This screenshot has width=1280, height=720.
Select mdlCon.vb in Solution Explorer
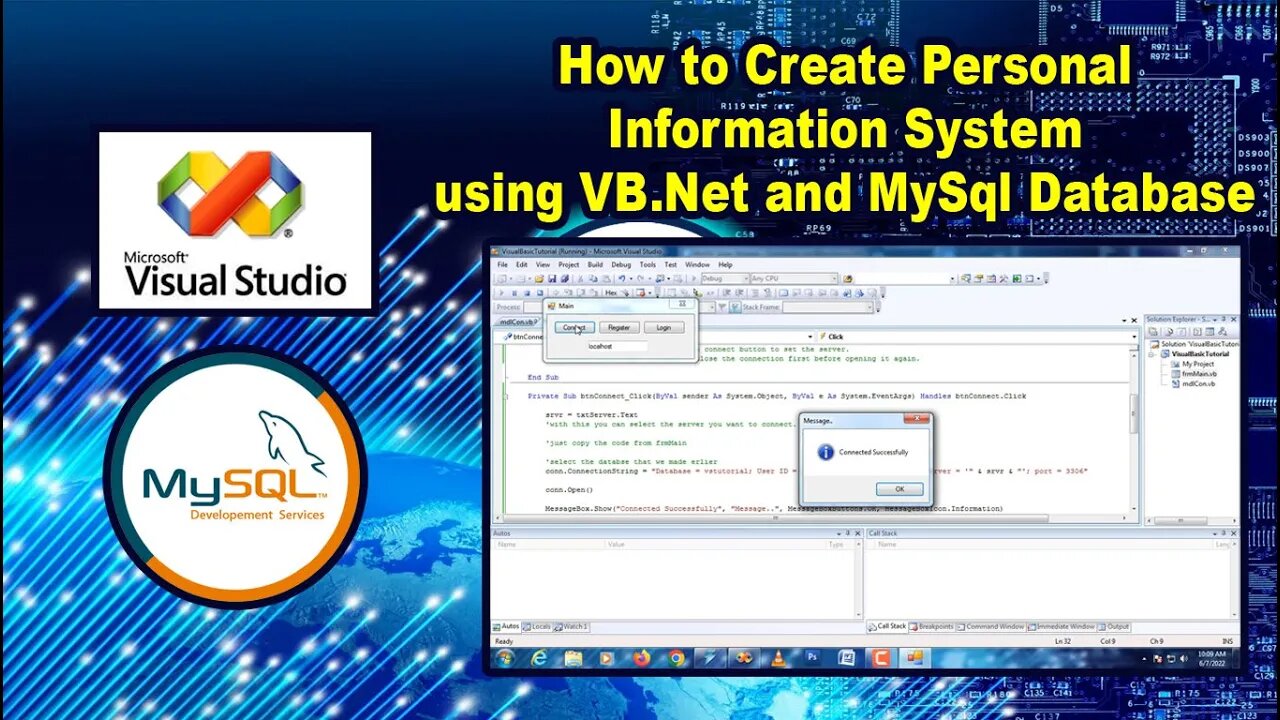[1199, 383]
